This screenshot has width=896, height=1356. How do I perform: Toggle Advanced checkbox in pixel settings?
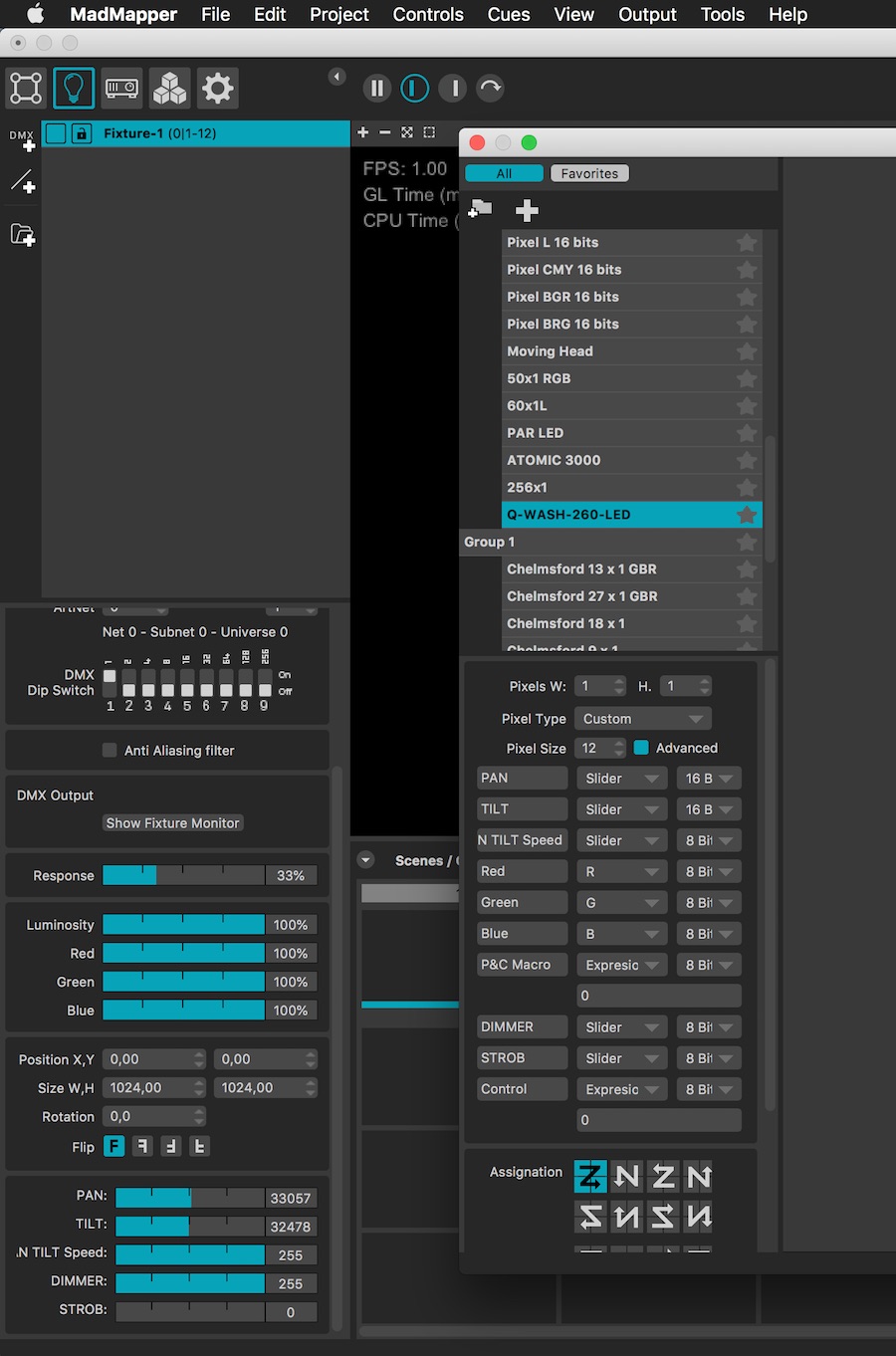(x=641, y=748)
